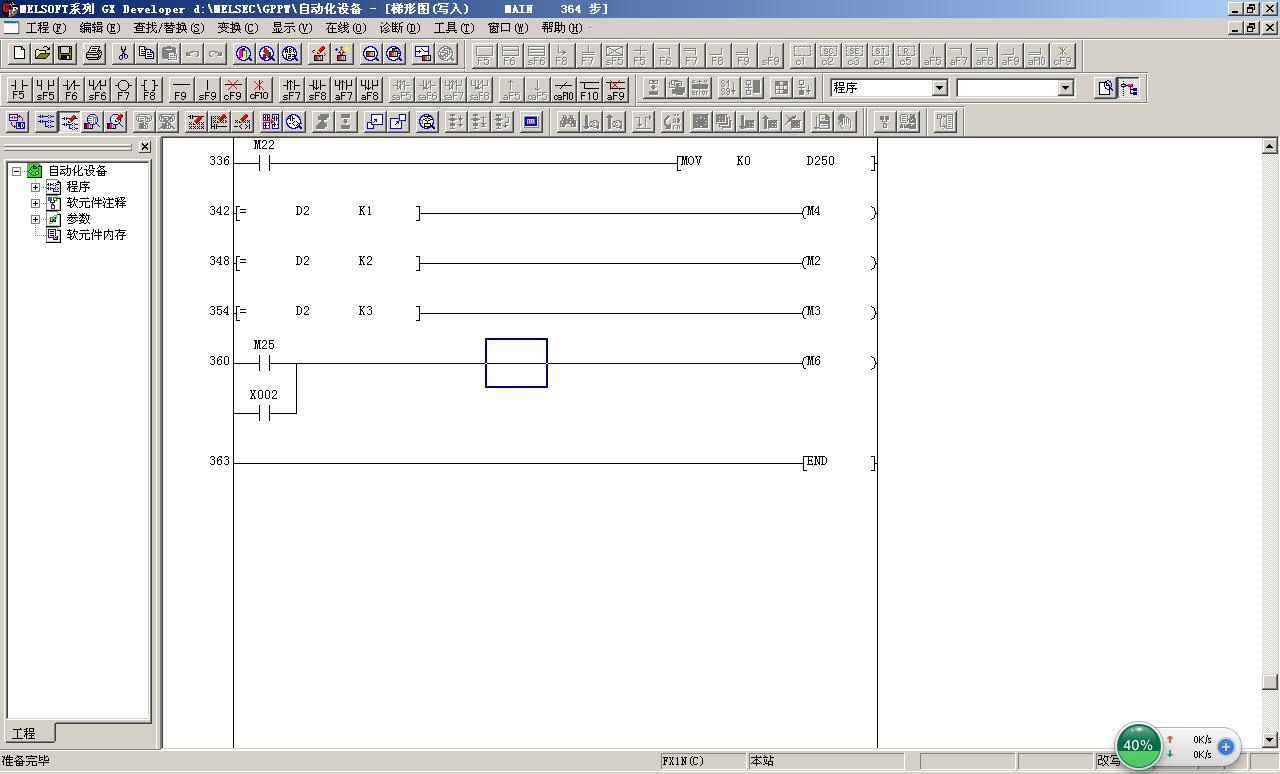Viewport: 1280px width, 774px height.
Task: Open the 程序 dropdown list
Action: [939, 88]
